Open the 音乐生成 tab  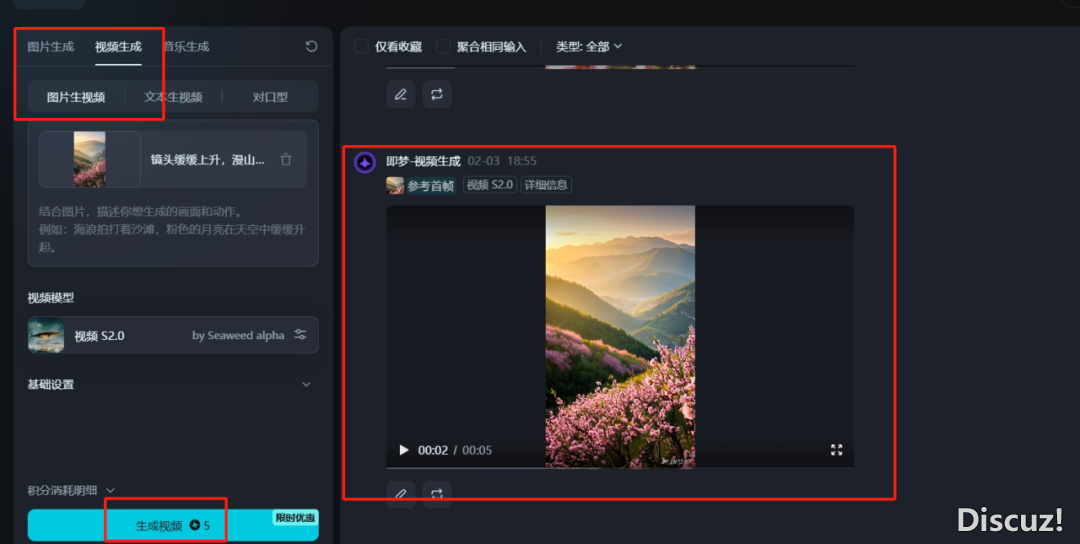coord(186,47)
